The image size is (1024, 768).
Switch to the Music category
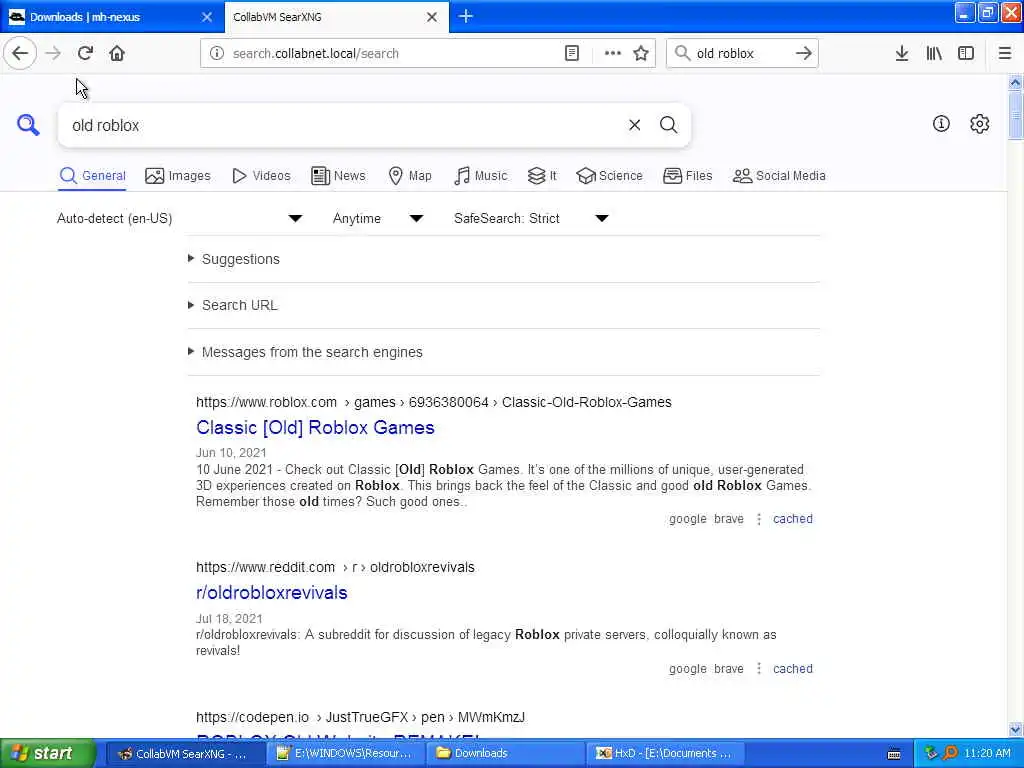click(480, 176)
